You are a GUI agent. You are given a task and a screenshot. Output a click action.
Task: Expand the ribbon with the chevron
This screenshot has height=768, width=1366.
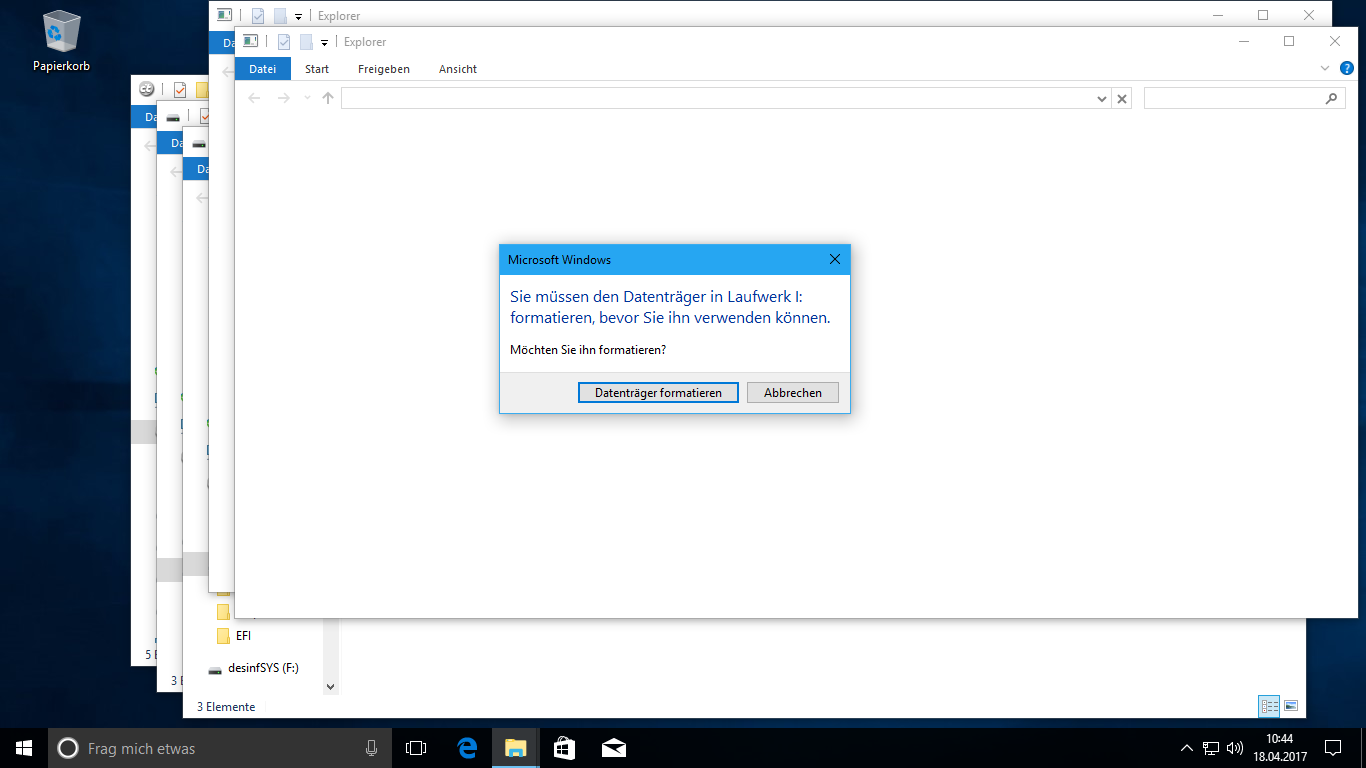coord(1326,69)
